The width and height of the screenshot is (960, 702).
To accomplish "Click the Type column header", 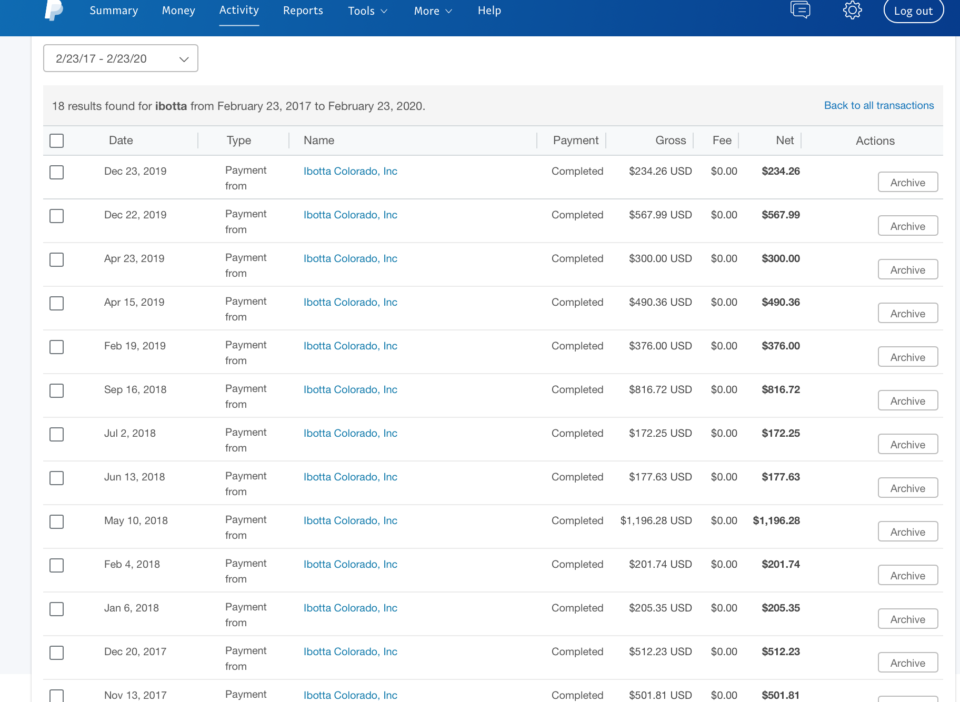I will [x=239, y=140].
